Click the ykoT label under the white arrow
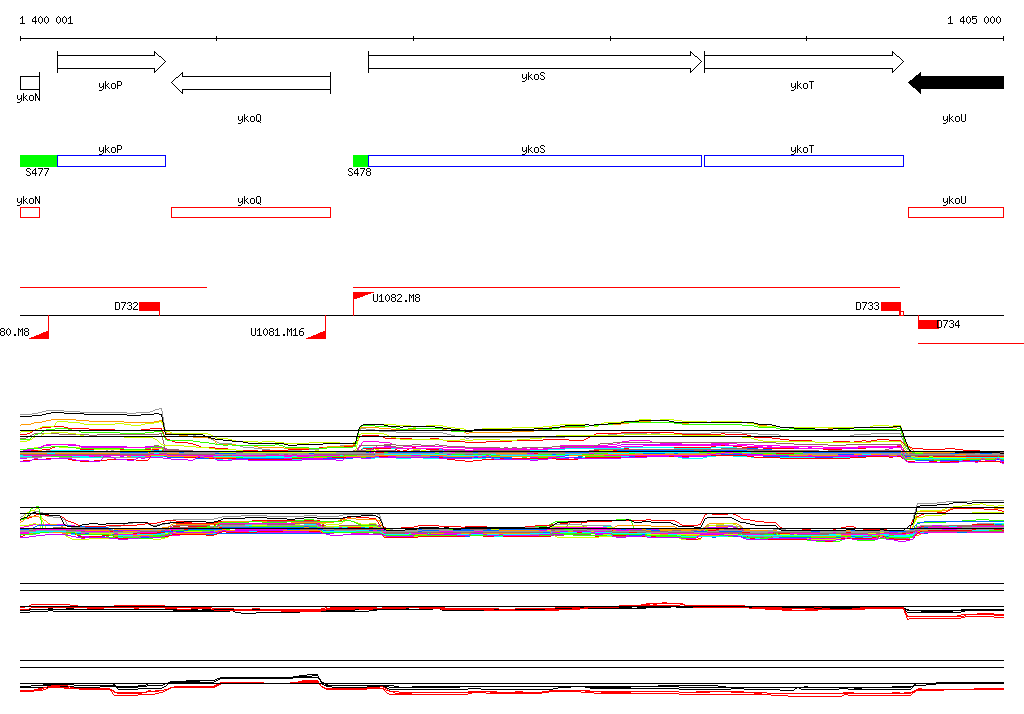1024x714 pixels. (x=802, y=86)
